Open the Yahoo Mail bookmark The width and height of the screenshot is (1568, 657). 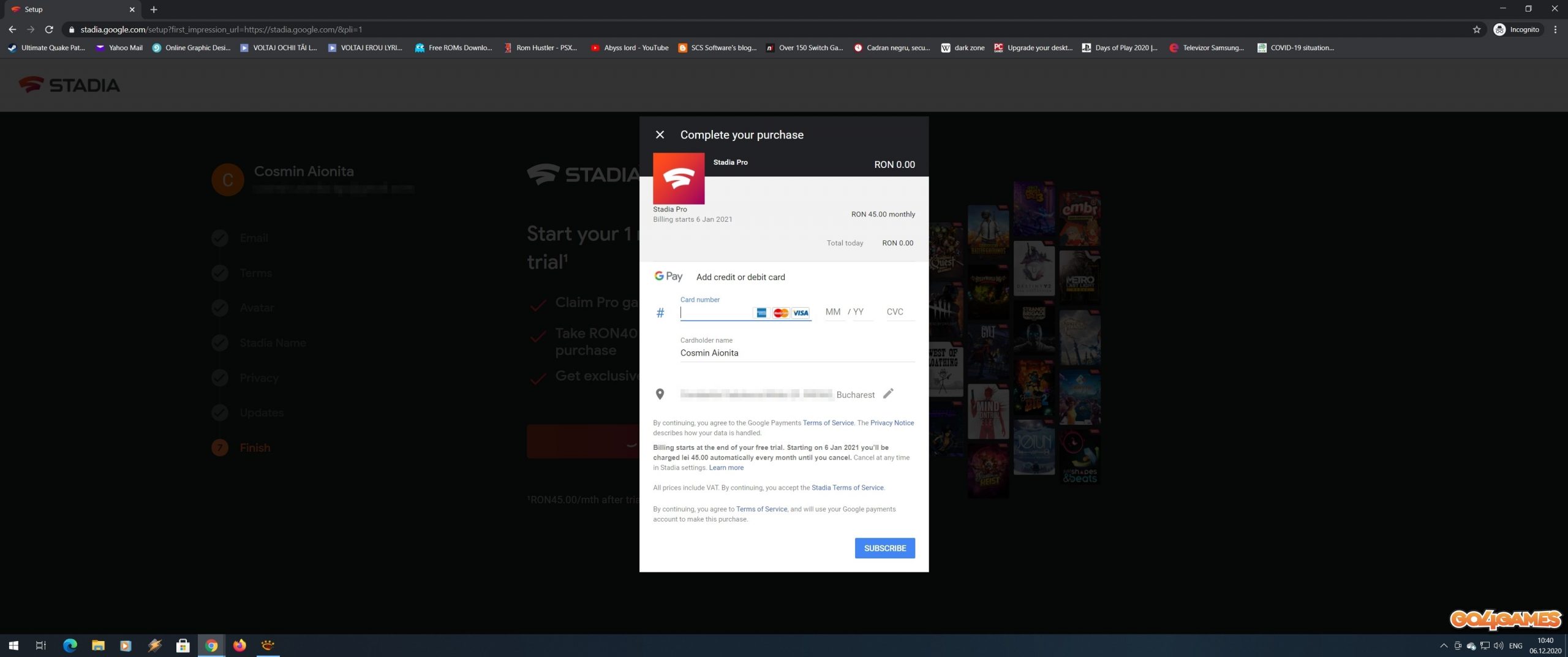(x=119, y=47)
